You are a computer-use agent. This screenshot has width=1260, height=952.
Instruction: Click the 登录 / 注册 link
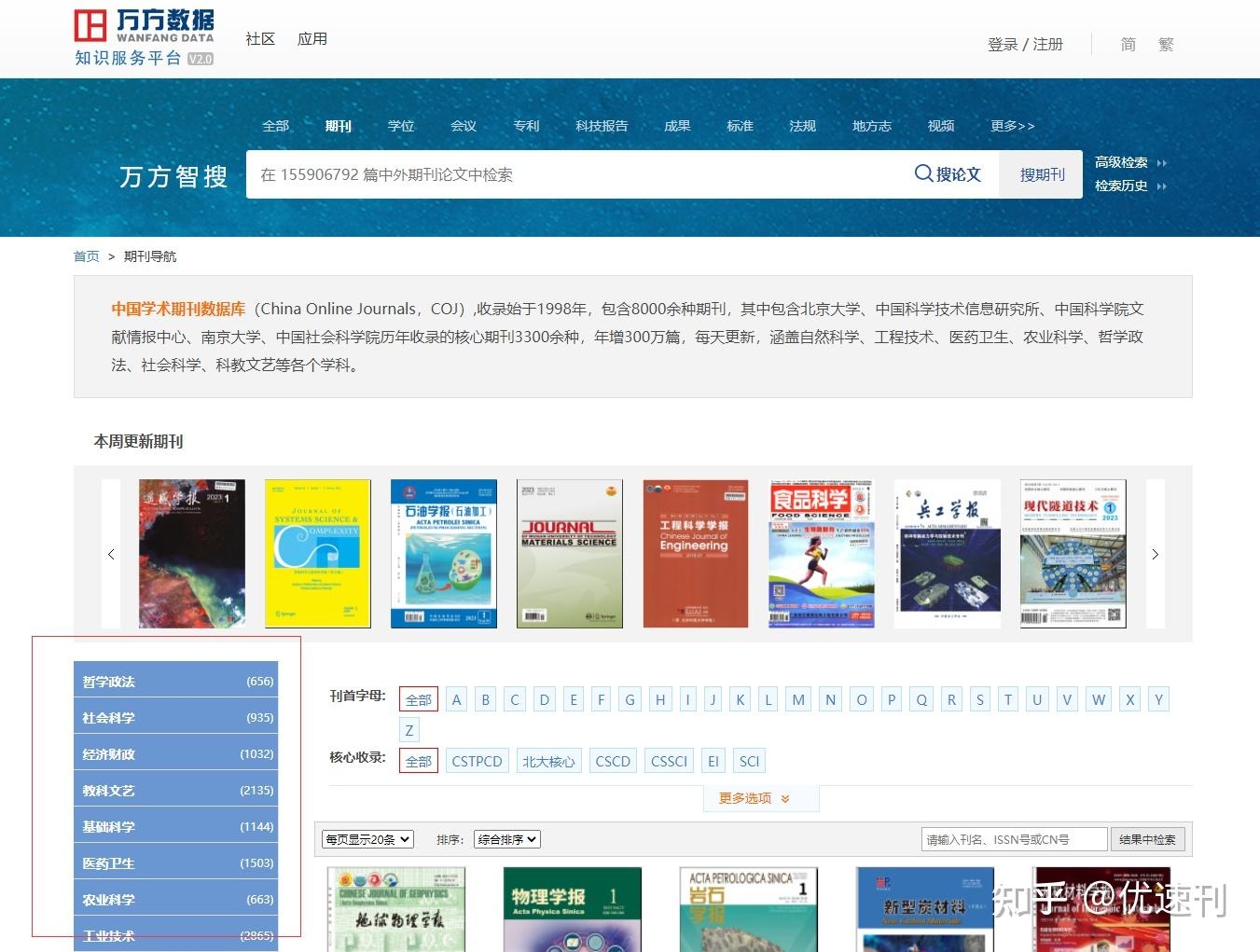(x=1024, y=43)
